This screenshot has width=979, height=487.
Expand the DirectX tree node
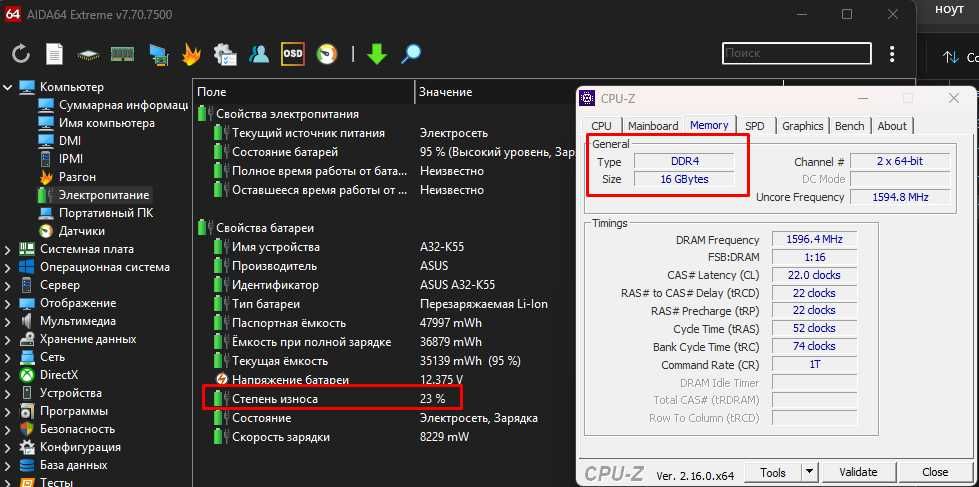pos(7,375)
